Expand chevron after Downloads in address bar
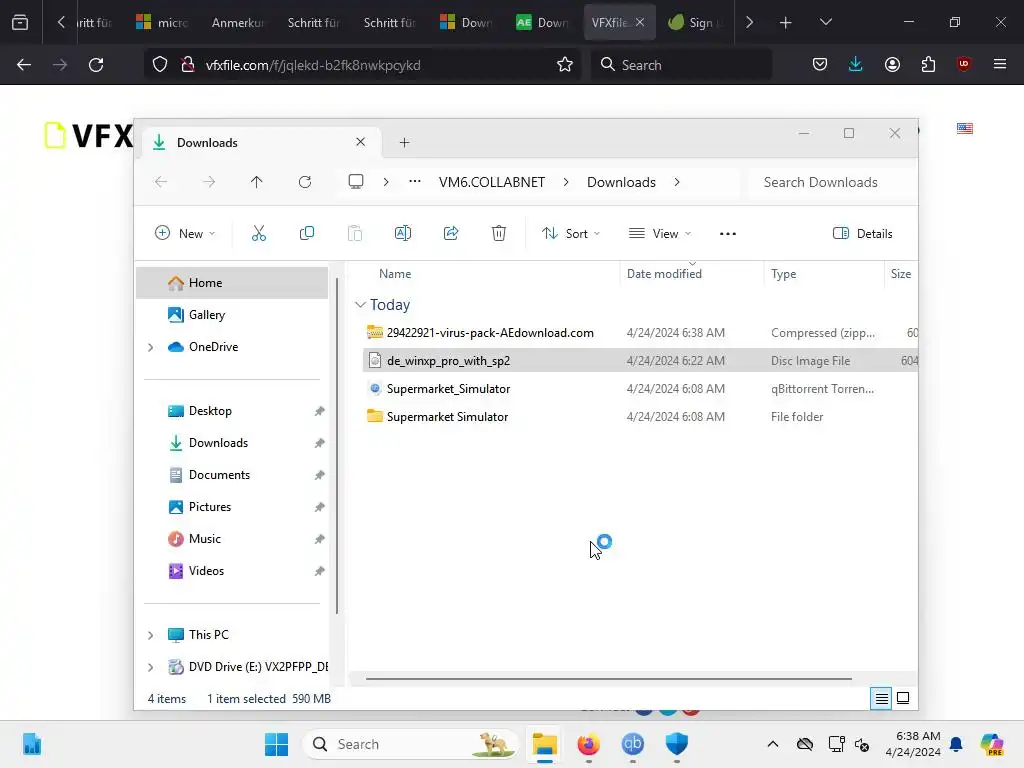This screenshot has height=768, width=1024. point(677,182)
